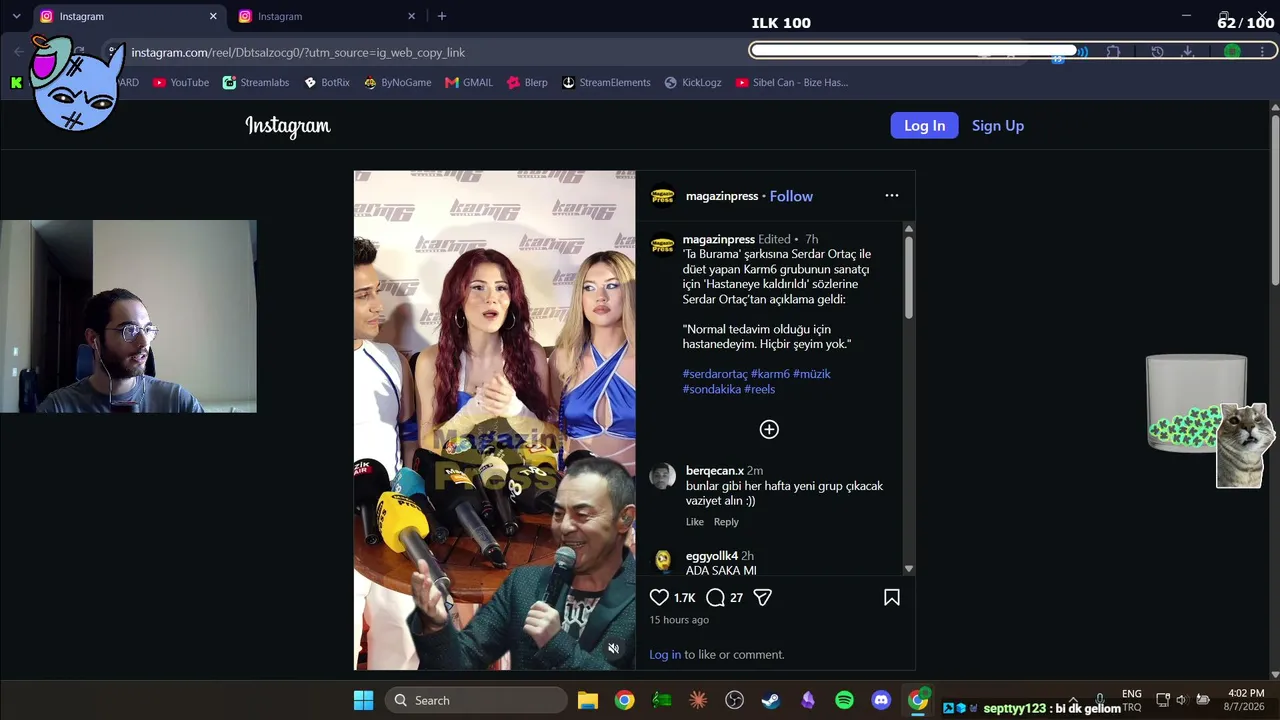Click the reel video to play or pause
The height and width of the screenshot is (720, 1280).
(x=495, y=420)
